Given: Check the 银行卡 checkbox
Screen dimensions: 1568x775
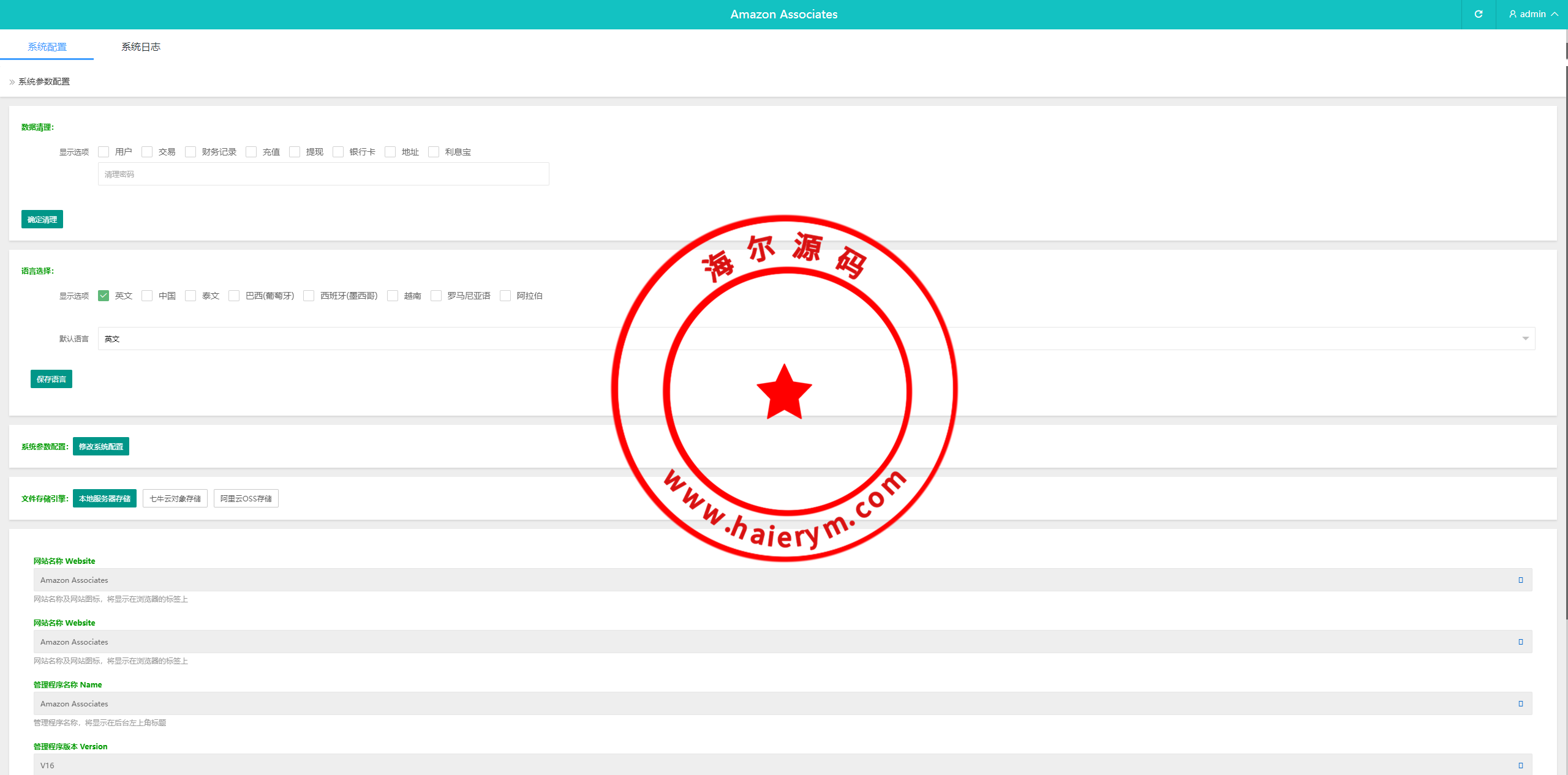Looking at the screenshot, I should [338, 152].
